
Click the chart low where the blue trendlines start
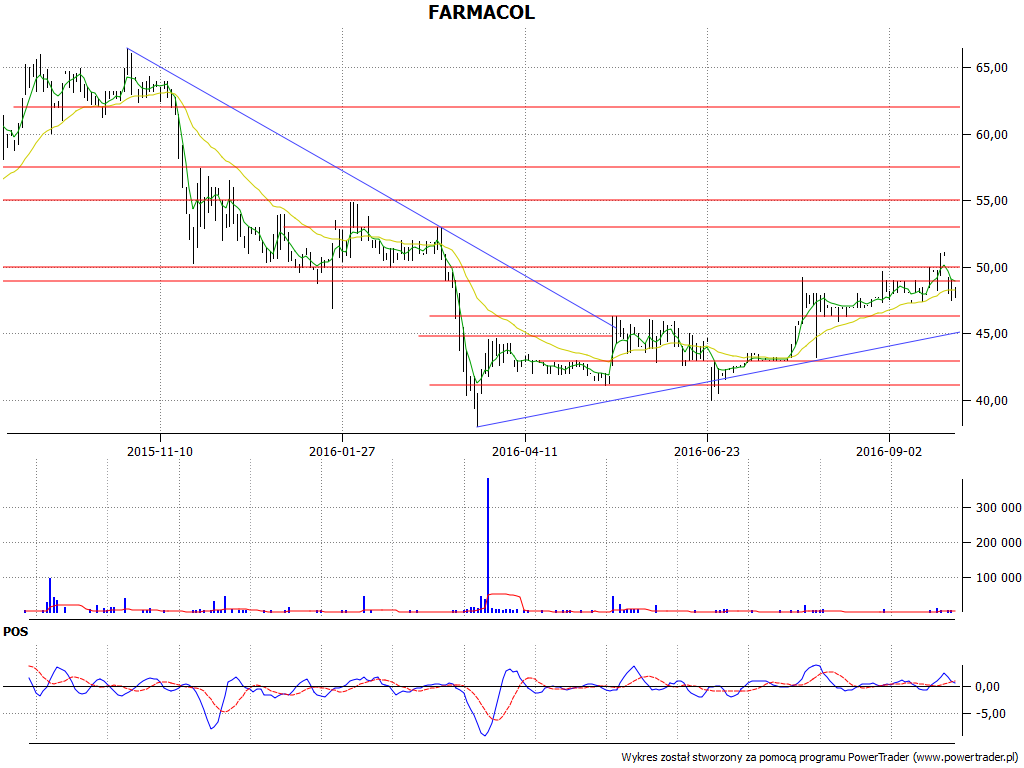coord(478,426)
